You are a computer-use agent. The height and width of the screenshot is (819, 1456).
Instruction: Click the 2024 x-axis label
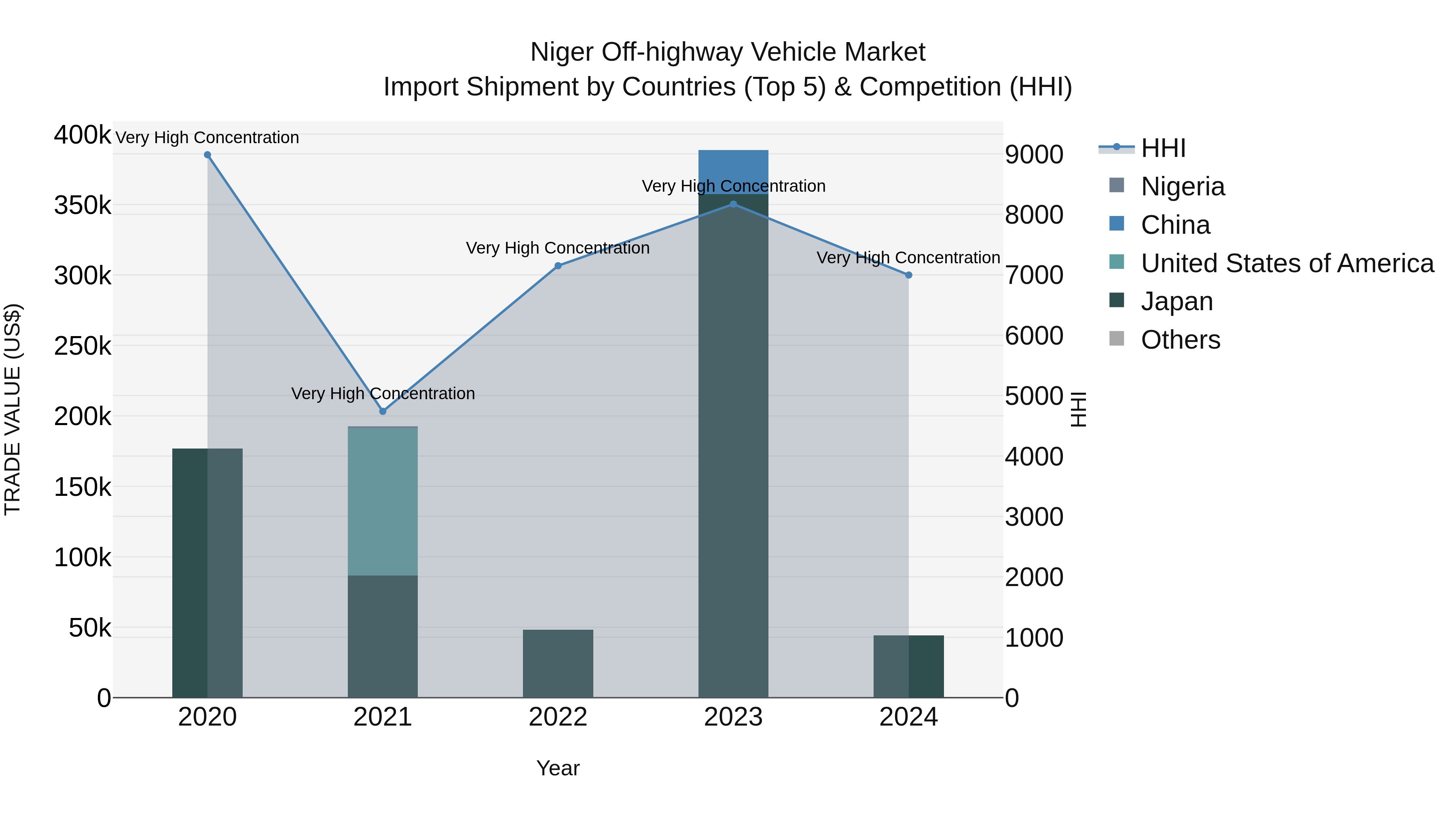(x=909, y=717)
